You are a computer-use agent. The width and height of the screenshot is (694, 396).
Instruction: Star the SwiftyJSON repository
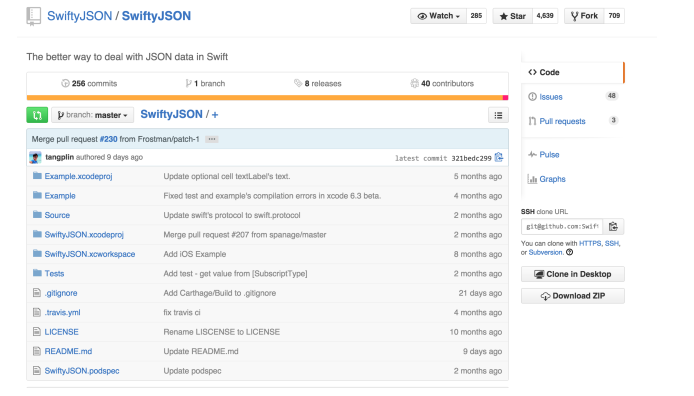point(513,16)
